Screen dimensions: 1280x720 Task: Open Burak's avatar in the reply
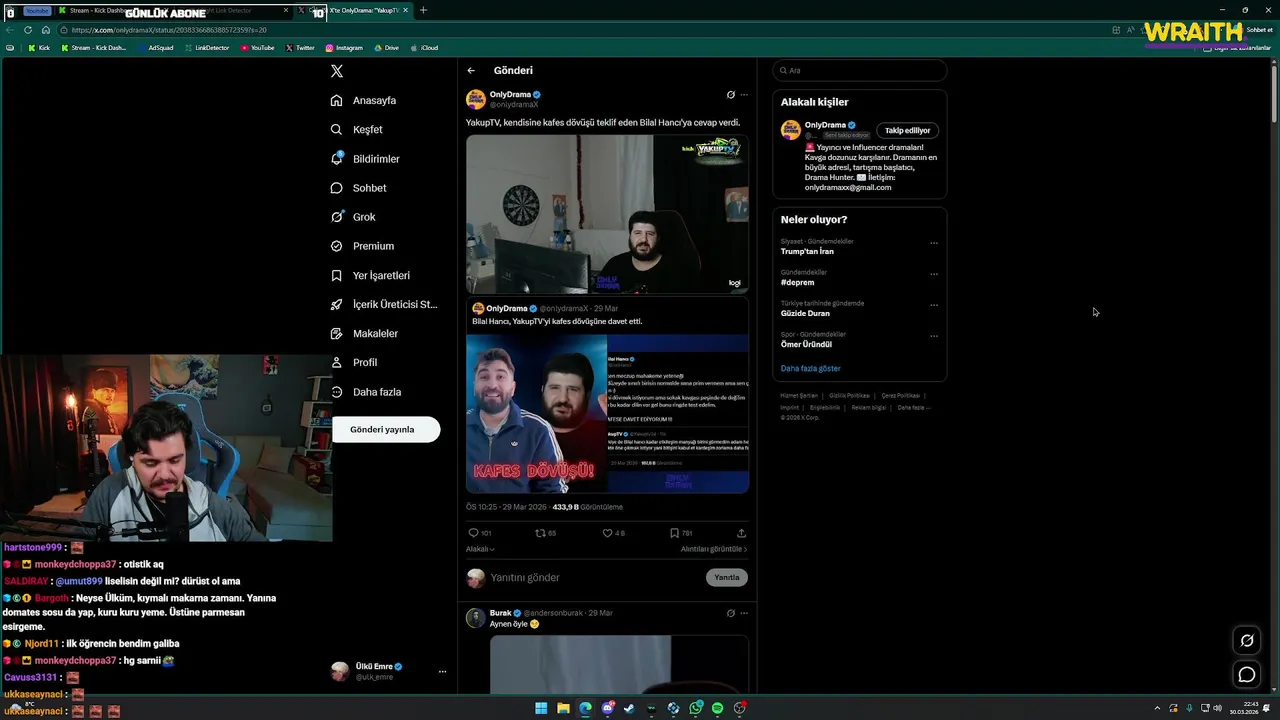point(476,617)
